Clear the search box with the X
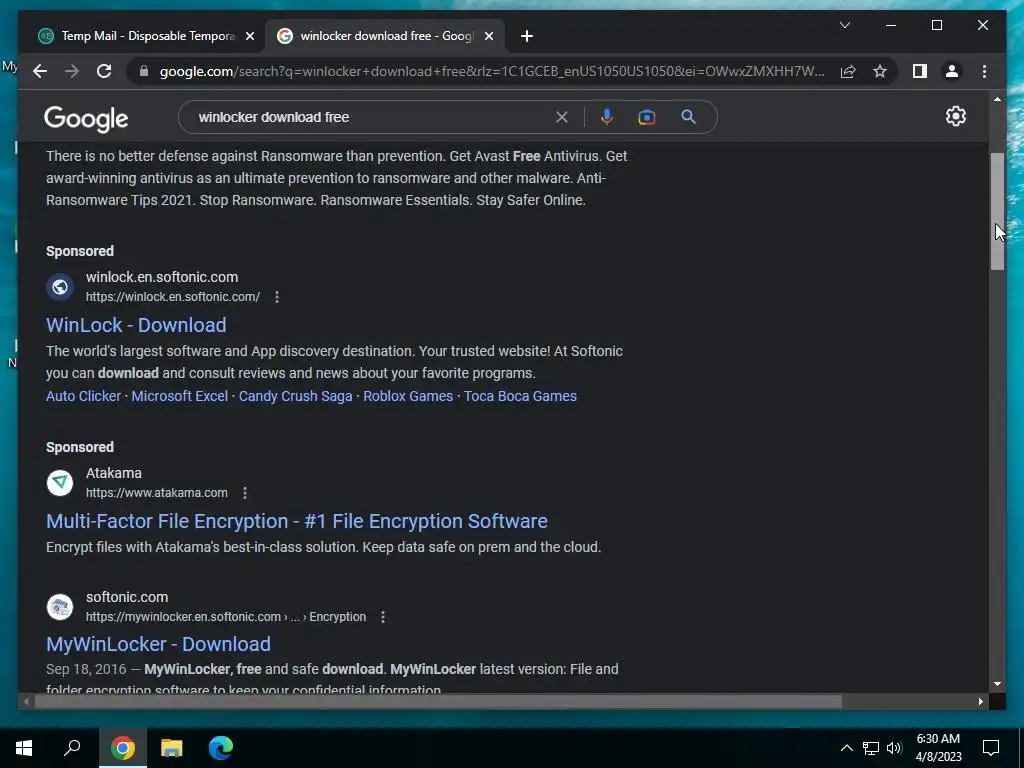The width and height of the screenshot is (1024, 768). tap(562, 117)
